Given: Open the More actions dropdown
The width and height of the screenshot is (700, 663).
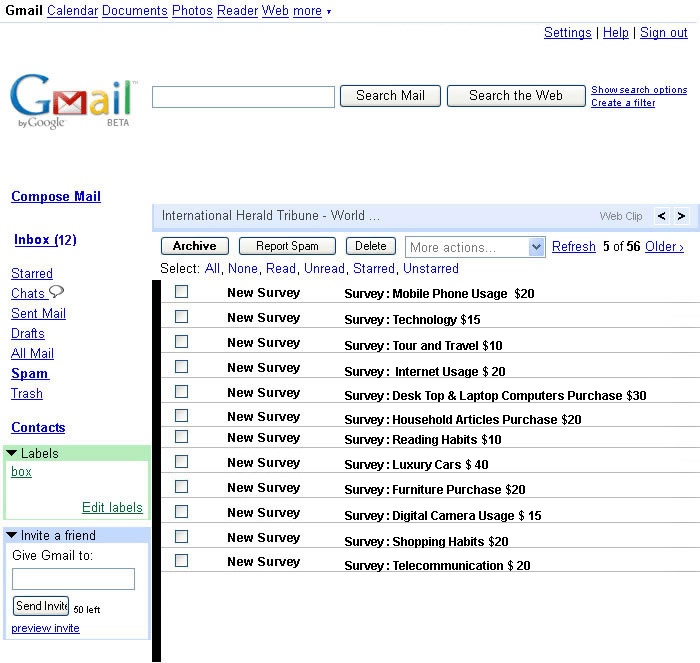Looking at the screenshot, I should click(x=475, y=247).
